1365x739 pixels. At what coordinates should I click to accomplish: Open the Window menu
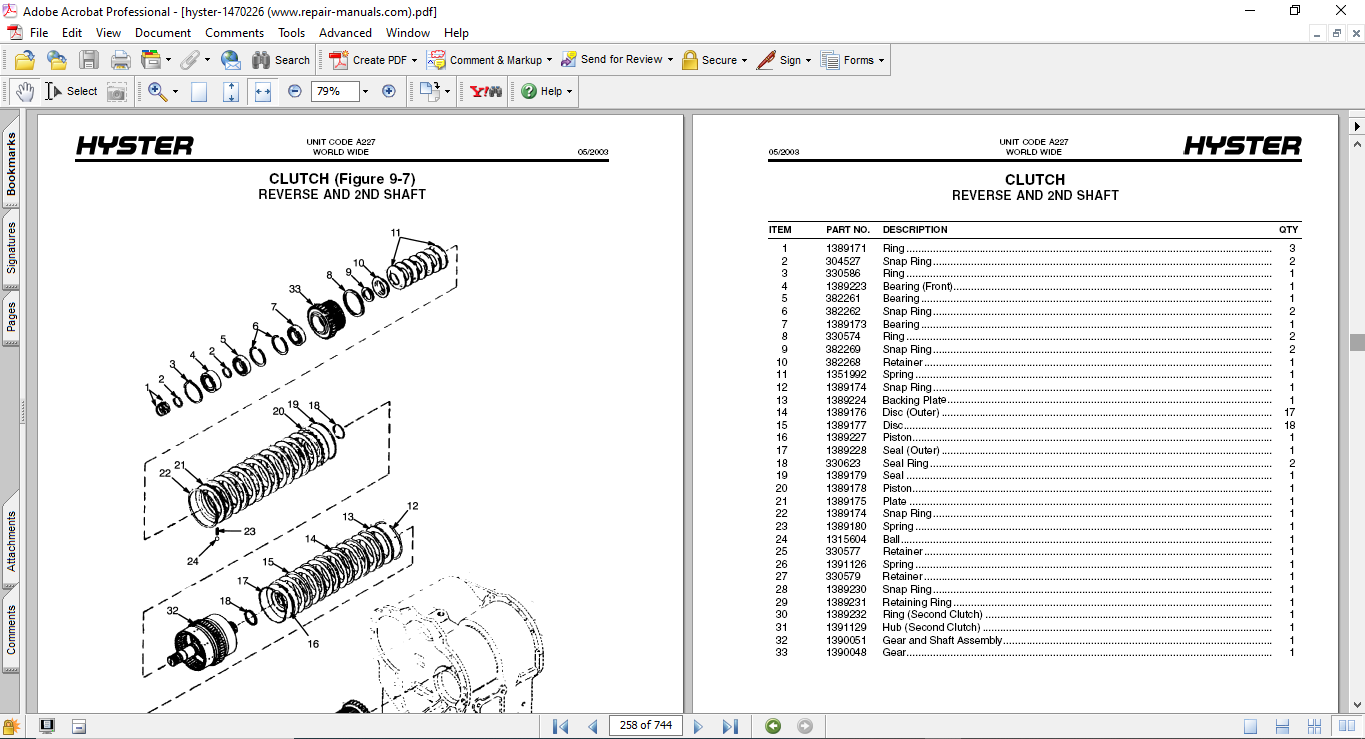point(408,33)
